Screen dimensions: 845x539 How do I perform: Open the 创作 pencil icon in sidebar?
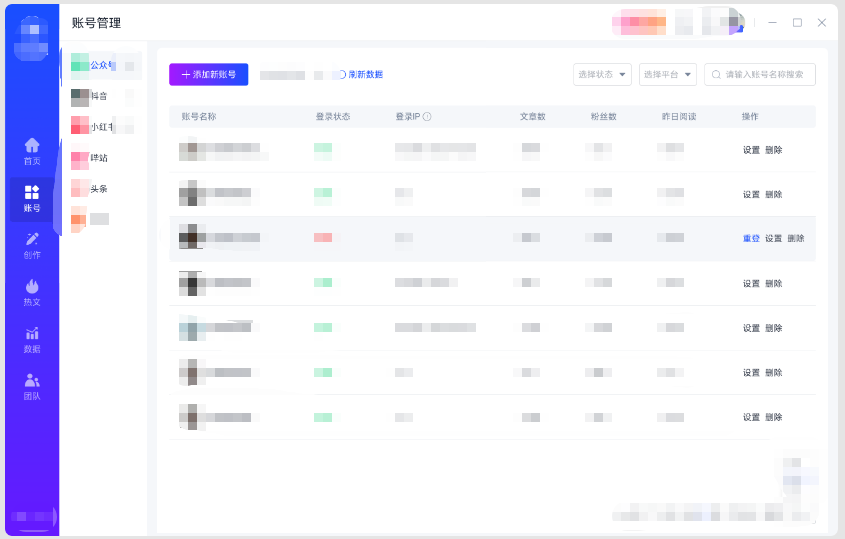click(32, 244)
